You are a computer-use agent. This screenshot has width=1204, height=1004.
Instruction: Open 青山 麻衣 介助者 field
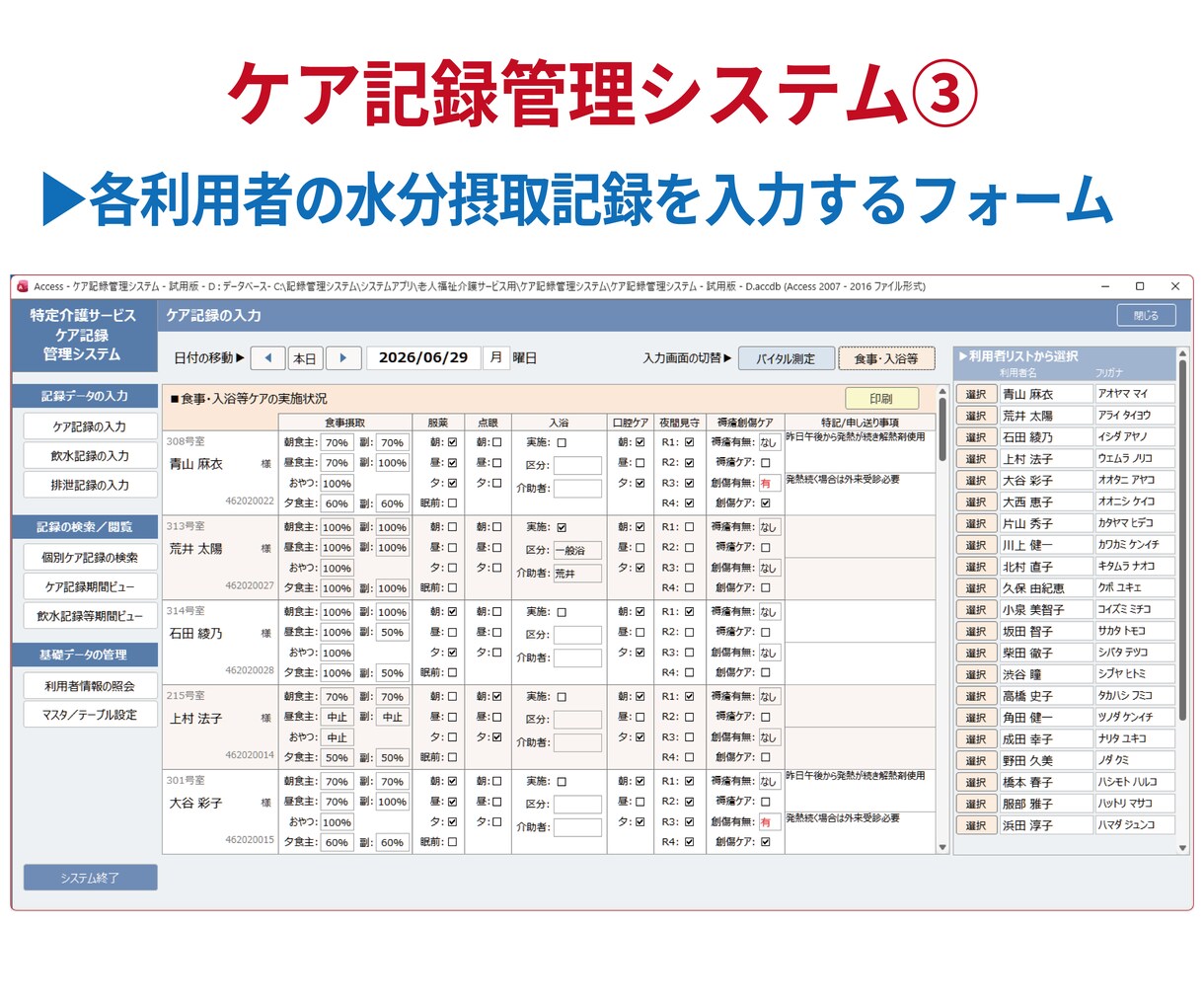click(x=577, y=488)
